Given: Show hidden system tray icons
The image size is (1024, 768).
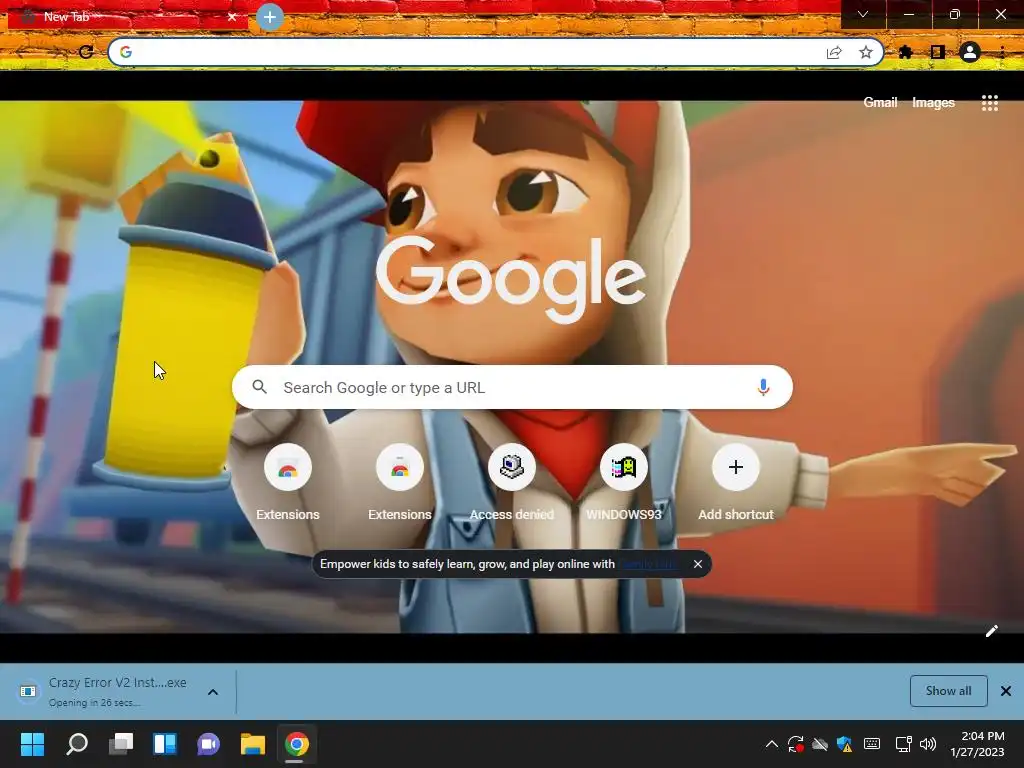Looking at the screenshot, I should [771, 744].
